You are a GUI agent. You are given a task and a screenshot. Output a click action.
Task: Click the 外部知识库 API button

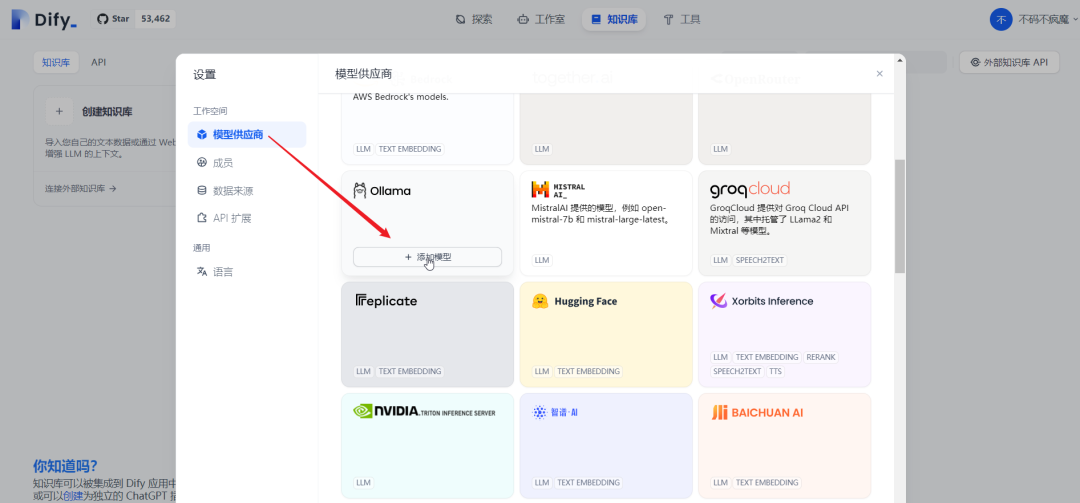click(1008, 62)
